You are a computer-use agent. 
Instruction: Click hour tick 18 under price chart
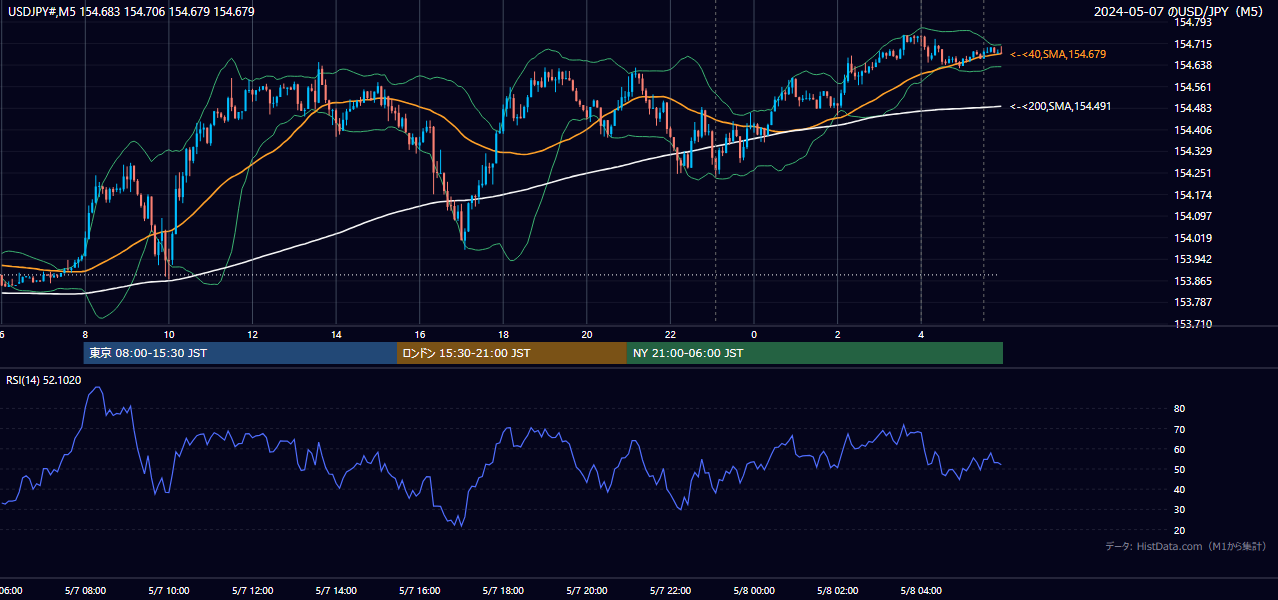tap(503, 335)
